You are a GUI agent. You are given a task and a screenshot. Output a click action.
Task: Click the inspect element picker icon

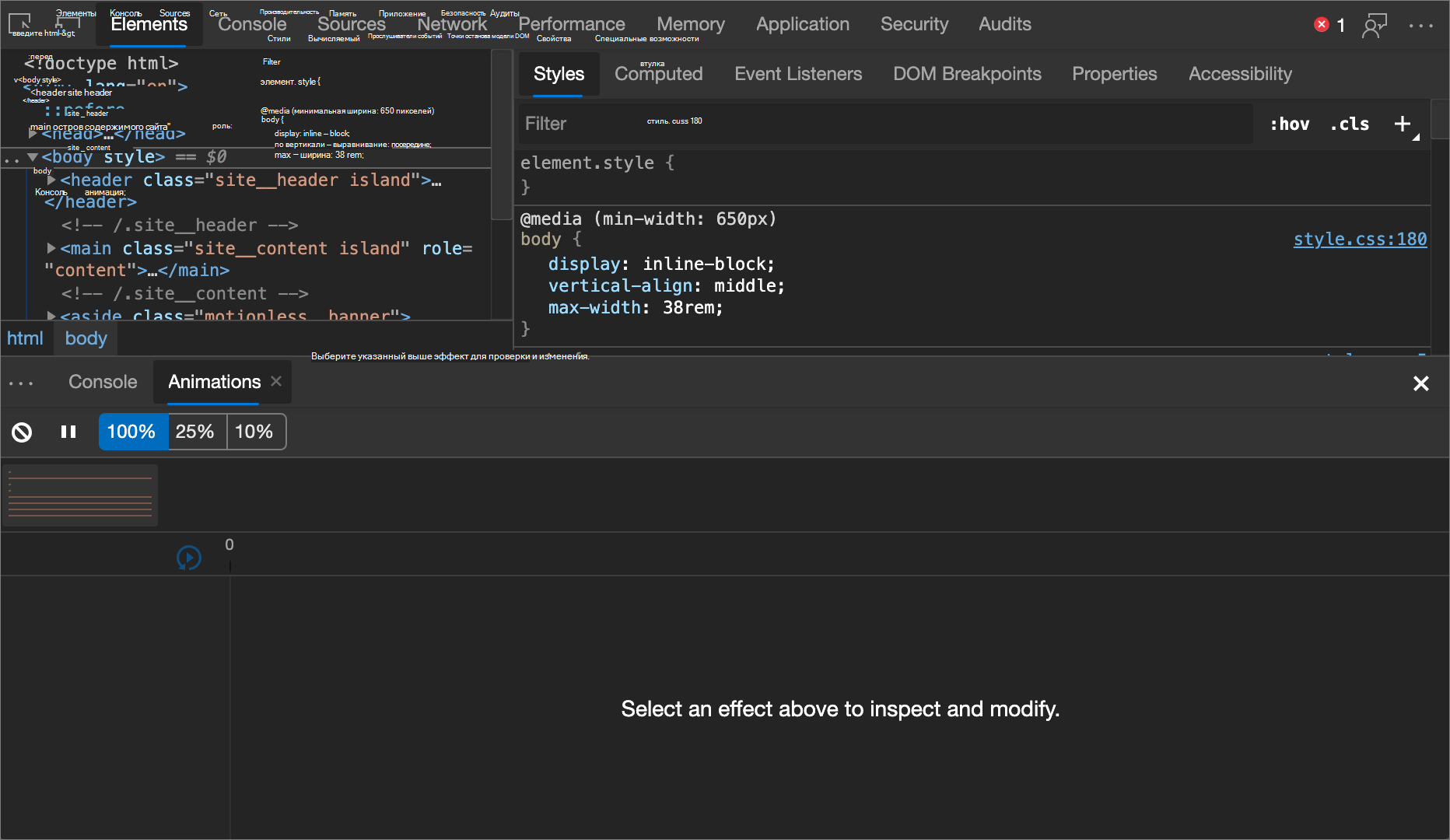(x=19, y=23)
